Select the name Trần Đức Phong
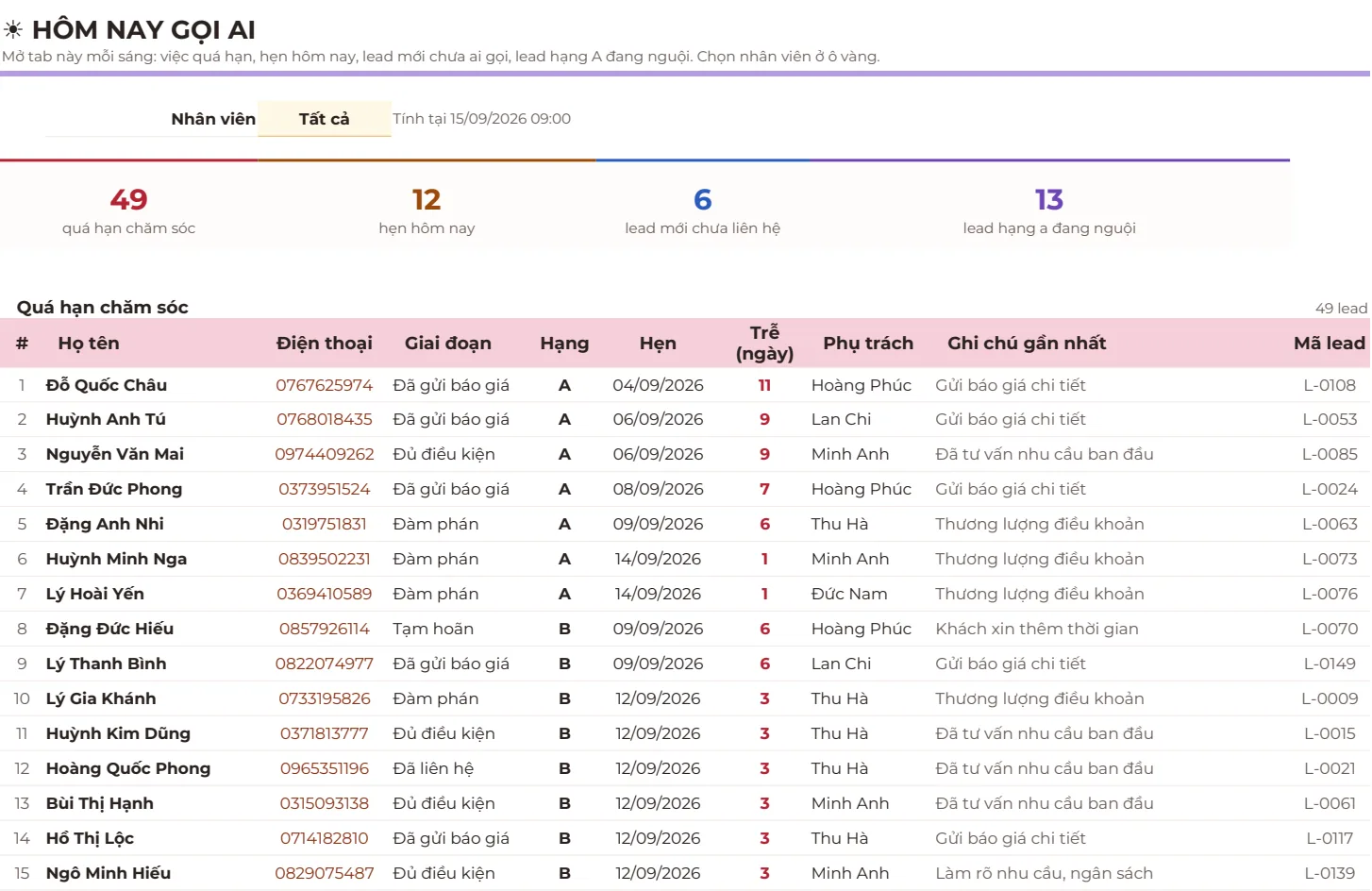1372x891 pixels. (114, 489)
